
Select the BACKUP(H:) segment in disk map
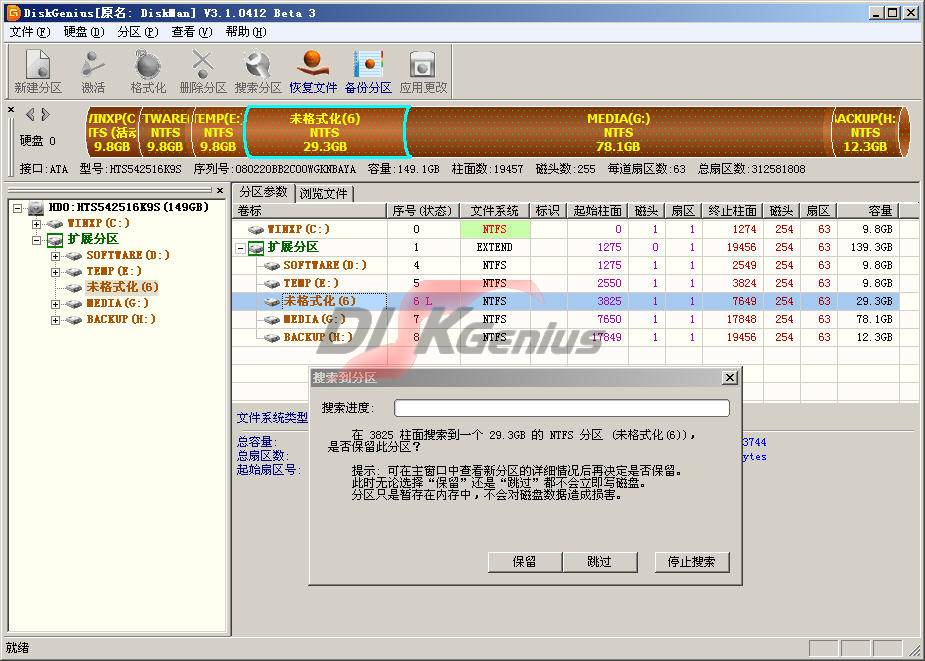click(x=865, y=132)
